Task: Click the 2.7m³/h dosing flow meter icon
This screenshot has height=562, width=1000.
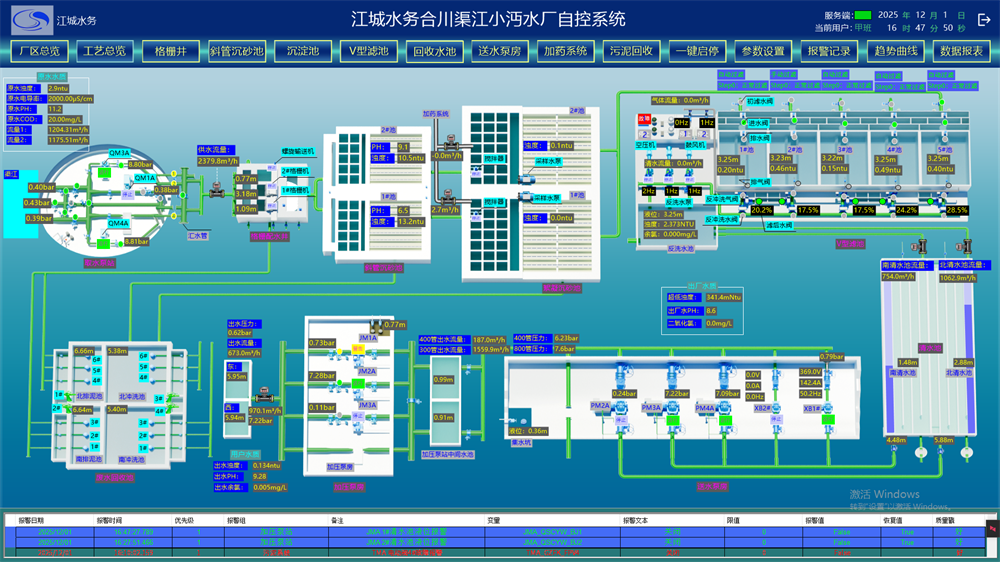Action: pyautogui.click(x=448, y=196)
